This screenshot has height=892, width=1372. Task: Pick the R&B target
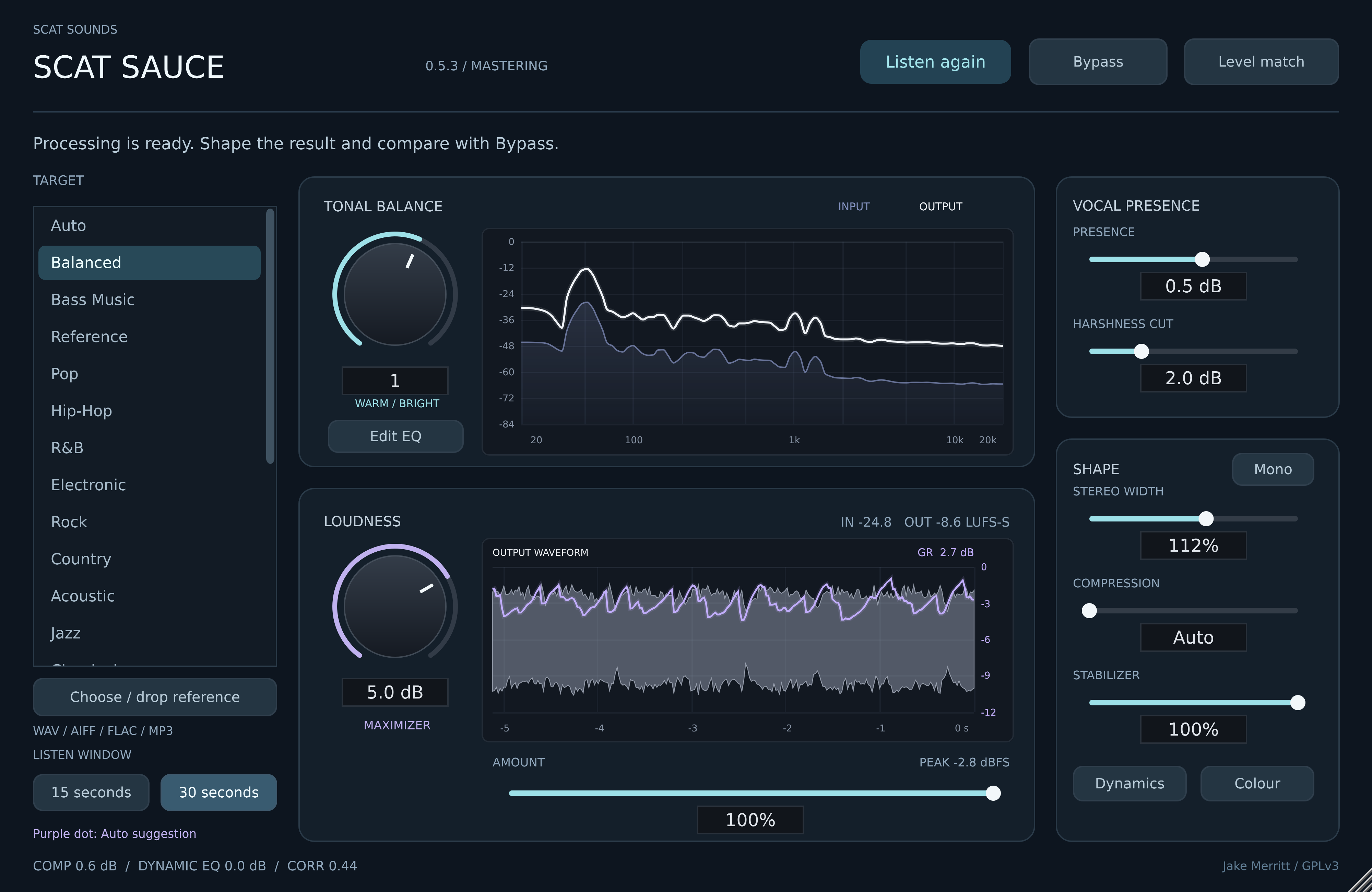(x=149, y=448)
